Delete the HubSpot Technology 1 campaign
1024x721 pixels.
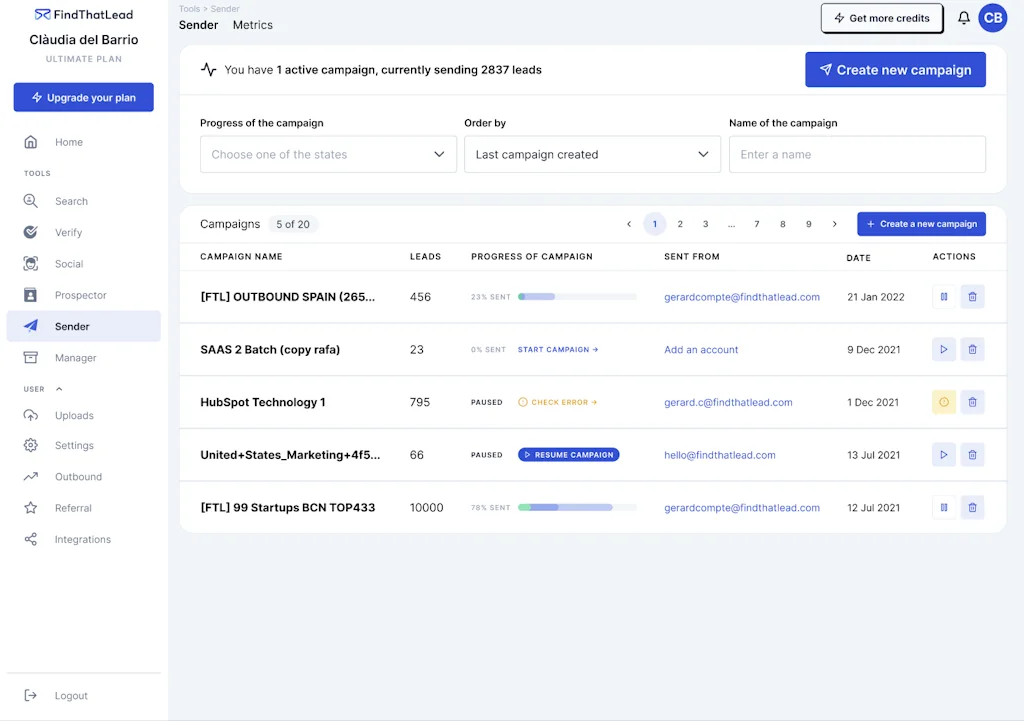972,401
